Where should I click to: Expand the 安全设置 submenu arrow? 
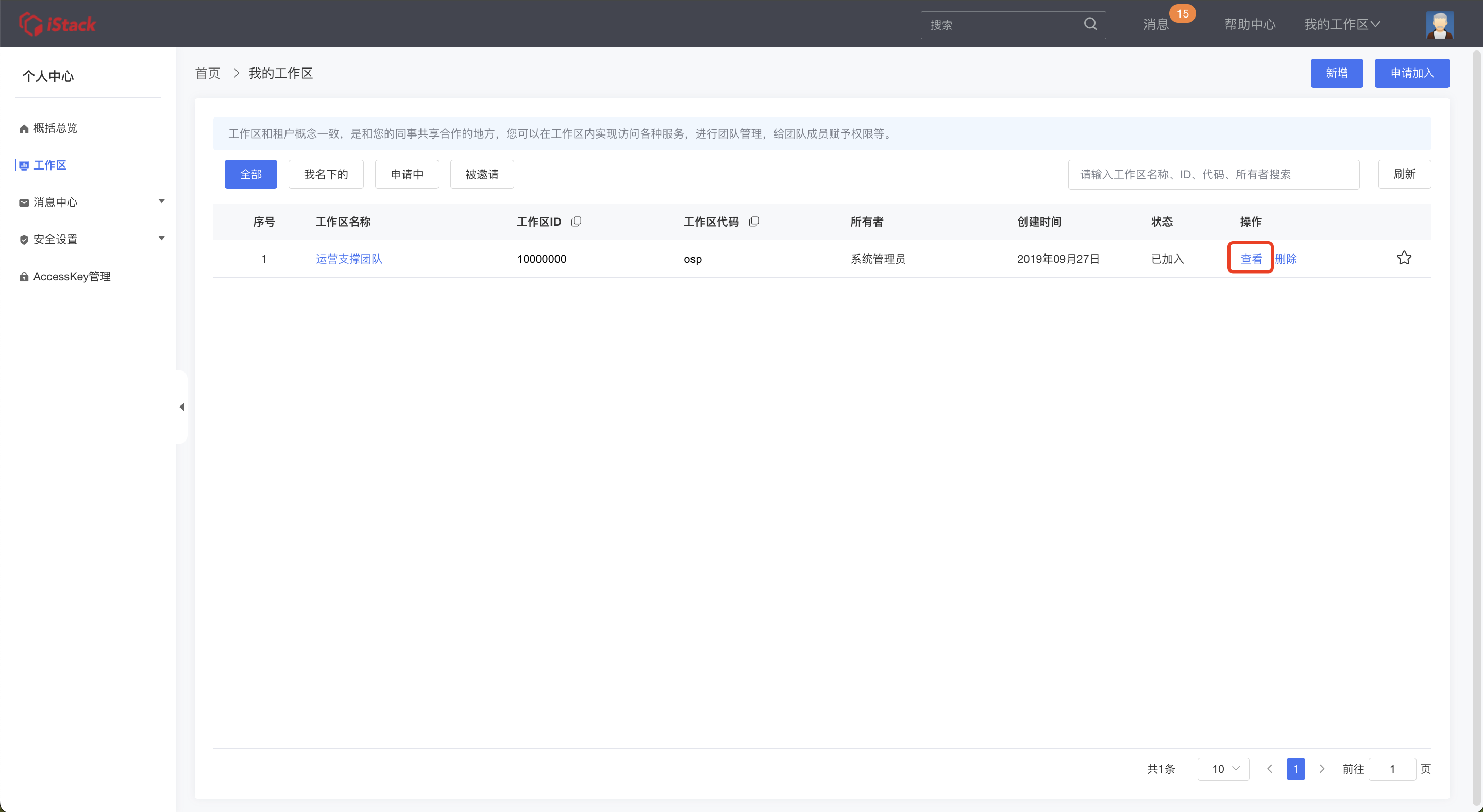(x=162, y=238)
